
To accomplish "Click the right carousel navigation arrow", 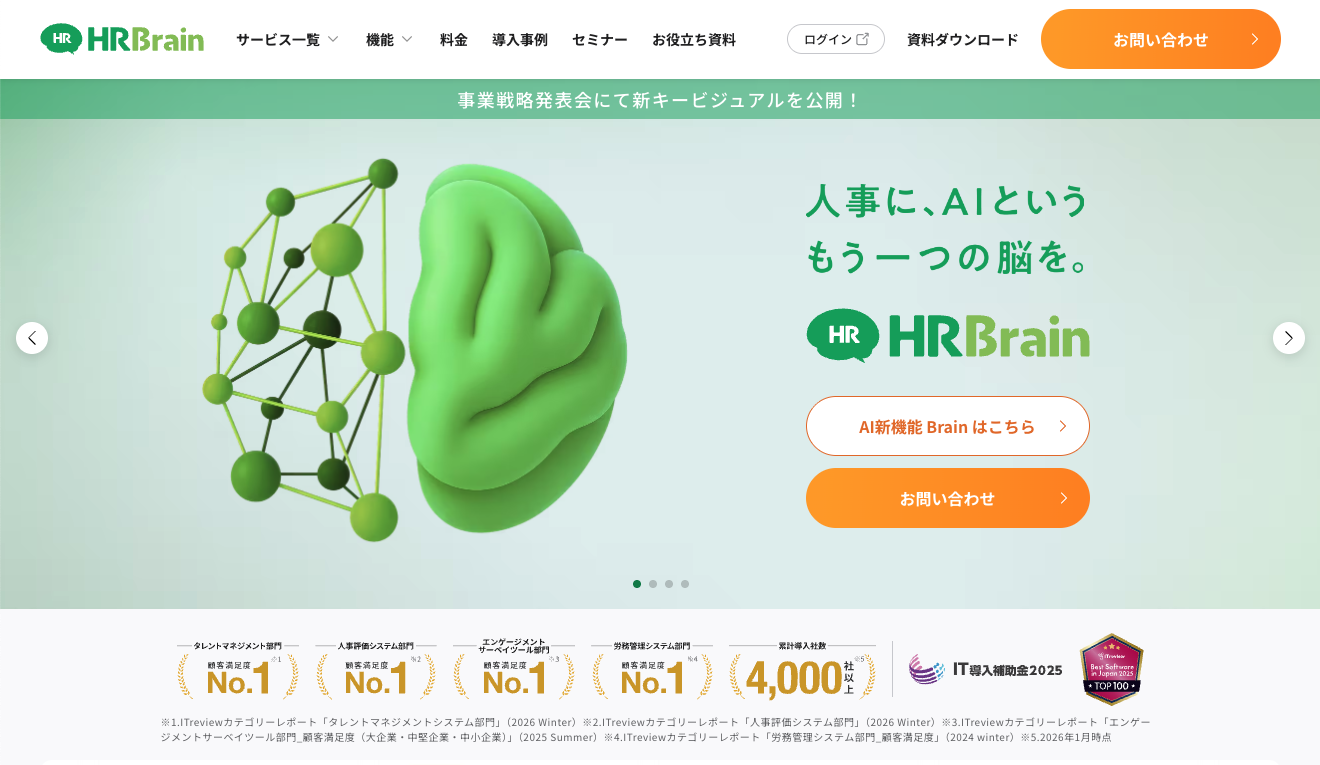I will coord(1289,338).
